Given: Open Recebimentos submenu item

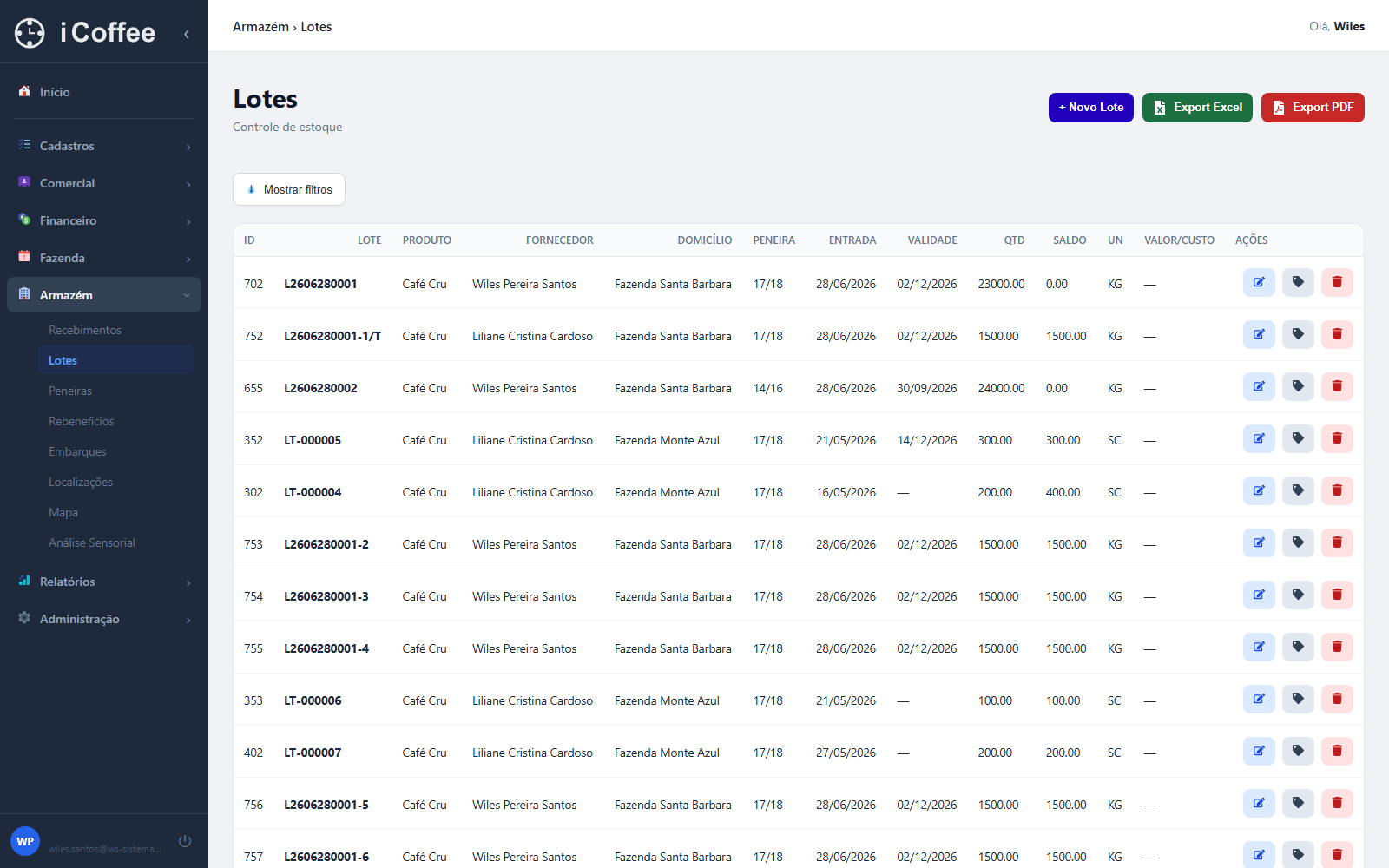Looking at the screenshot, I should pyautogui.click(x=116, y=330).
